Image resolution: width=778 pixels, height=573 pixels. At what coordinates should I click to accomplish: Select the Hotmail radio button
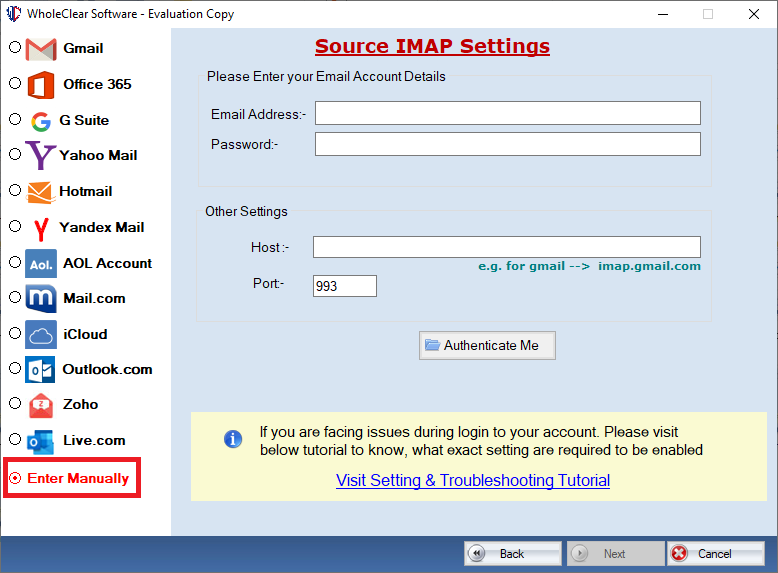[x=15, y=190]
